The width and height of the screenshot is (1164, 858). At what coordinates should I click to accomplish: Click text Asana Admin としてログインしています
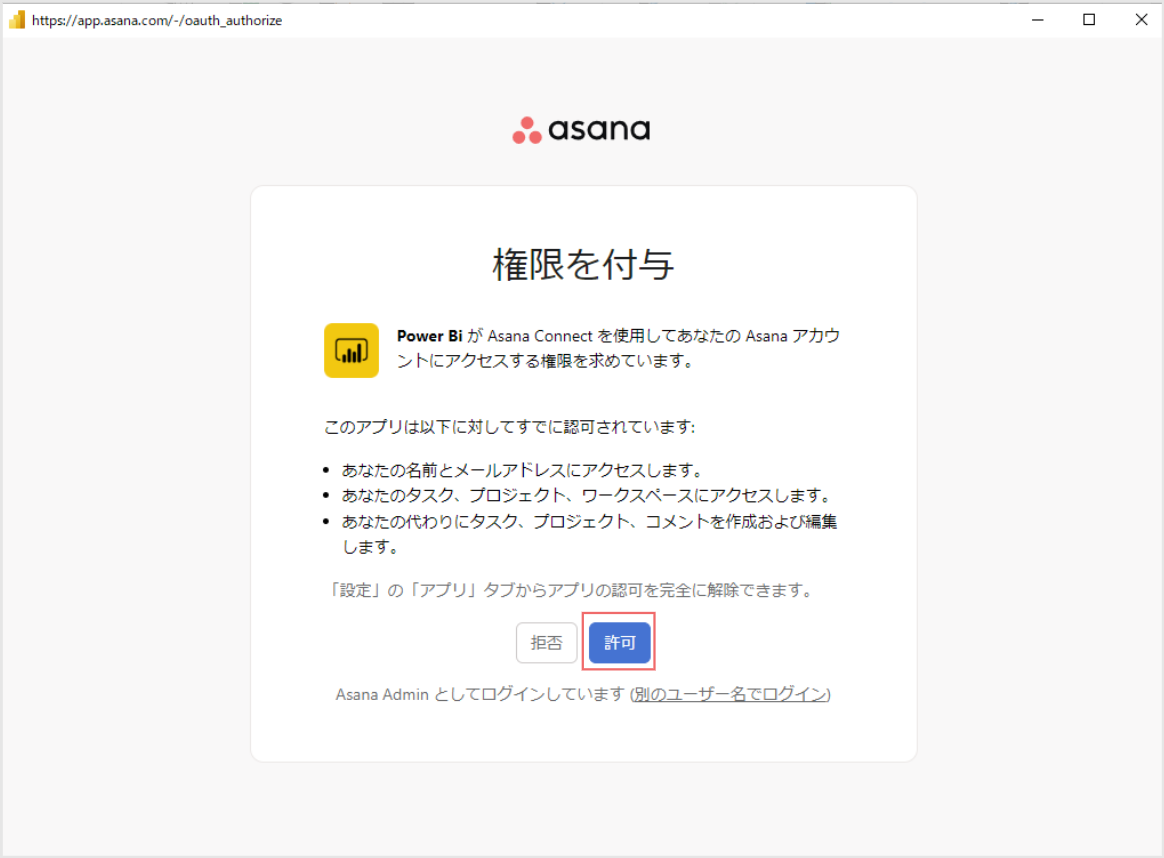[x=480, y=694]
